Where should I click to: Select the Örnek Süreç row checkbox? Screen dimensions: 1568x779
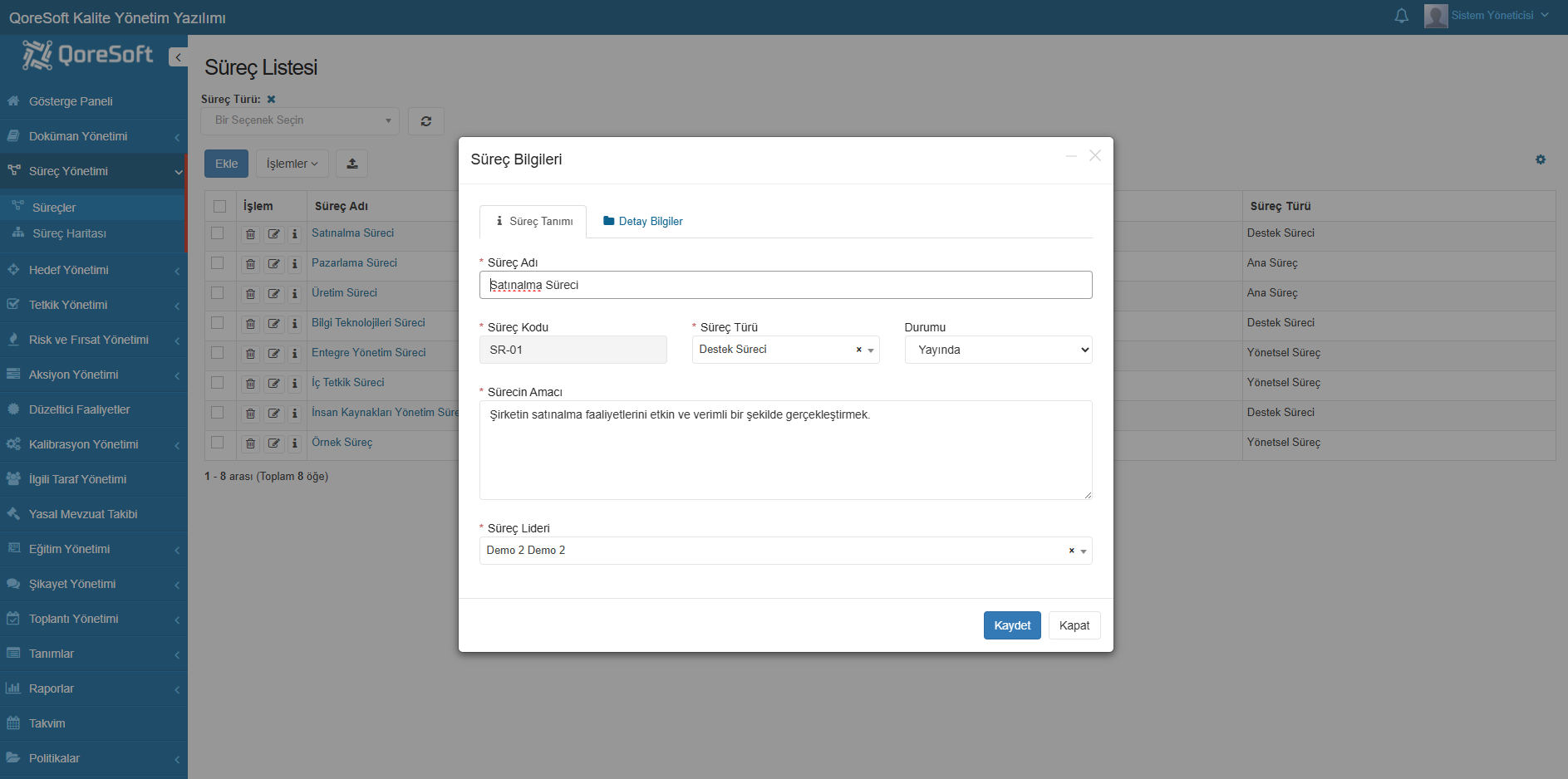(x=218, y=443)
